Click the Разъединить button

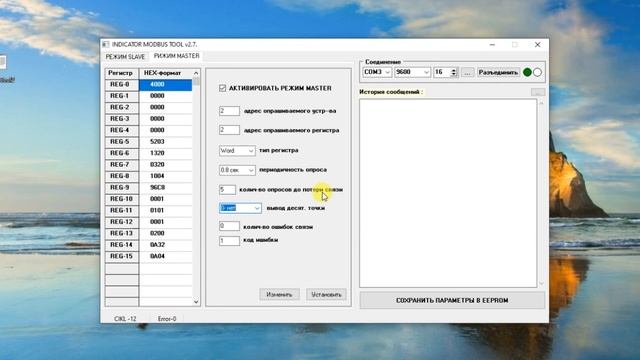tap(498, 72)
